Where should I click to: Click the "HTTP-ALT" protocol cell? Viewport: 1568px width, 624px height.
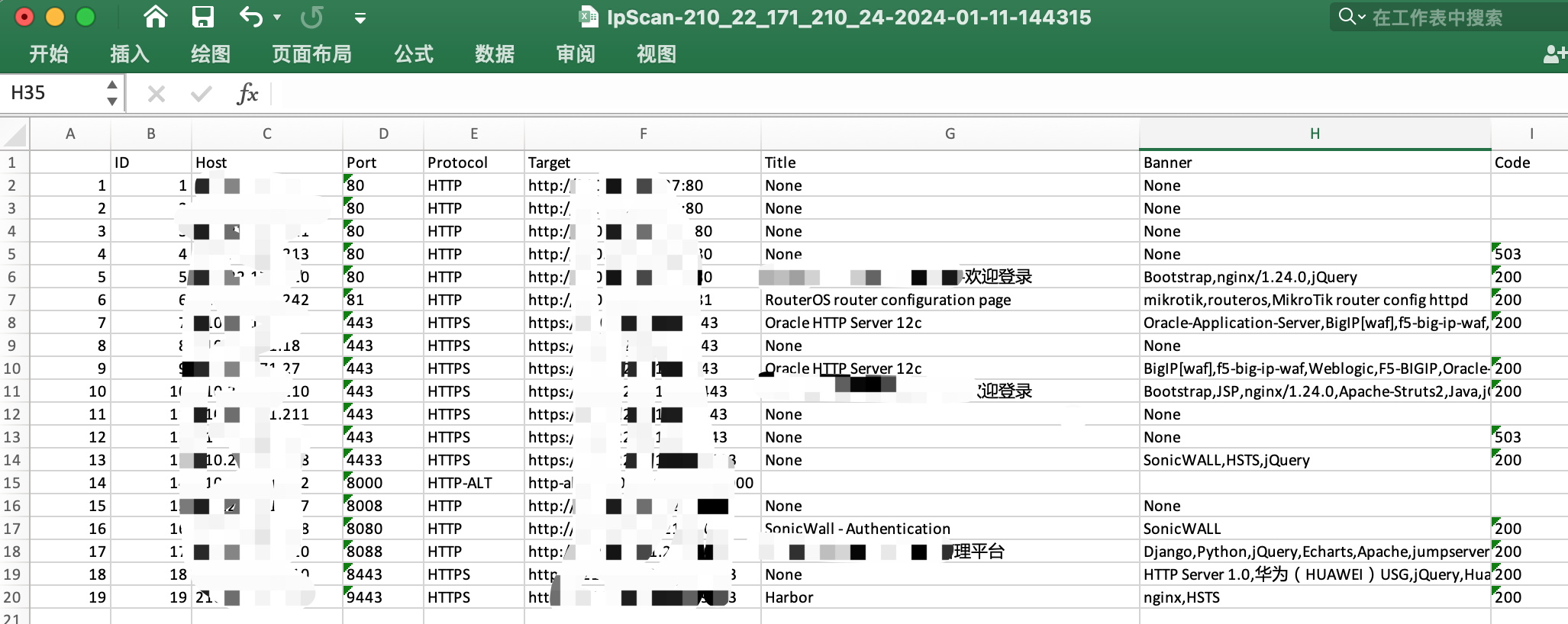coord(474,483)
